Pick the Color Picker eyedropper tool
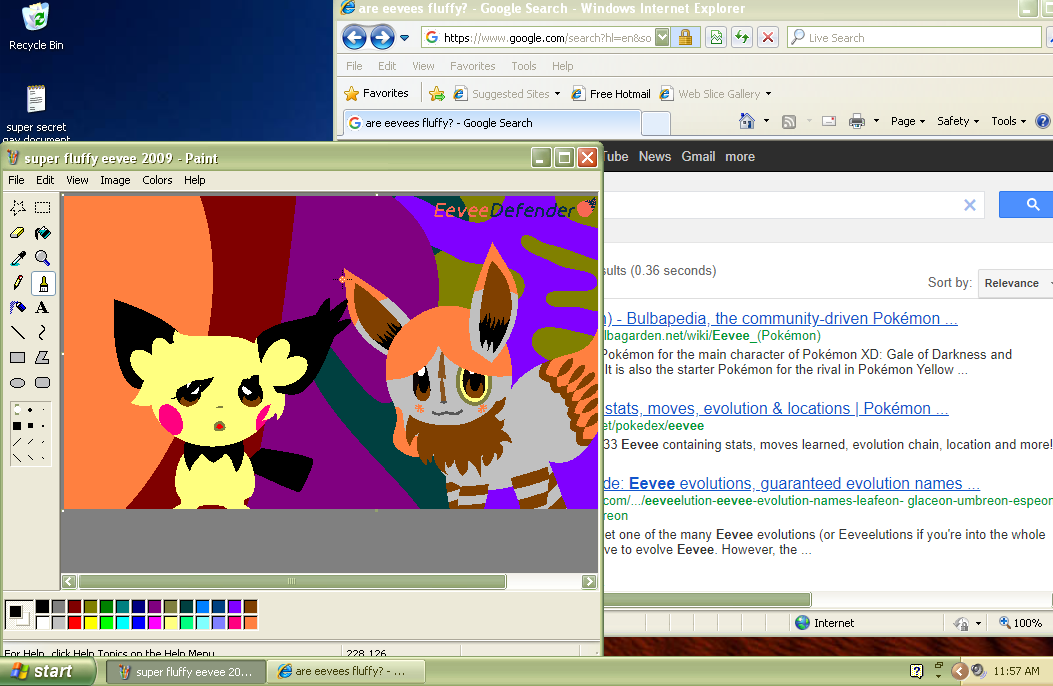 click(x=18, y=258)
